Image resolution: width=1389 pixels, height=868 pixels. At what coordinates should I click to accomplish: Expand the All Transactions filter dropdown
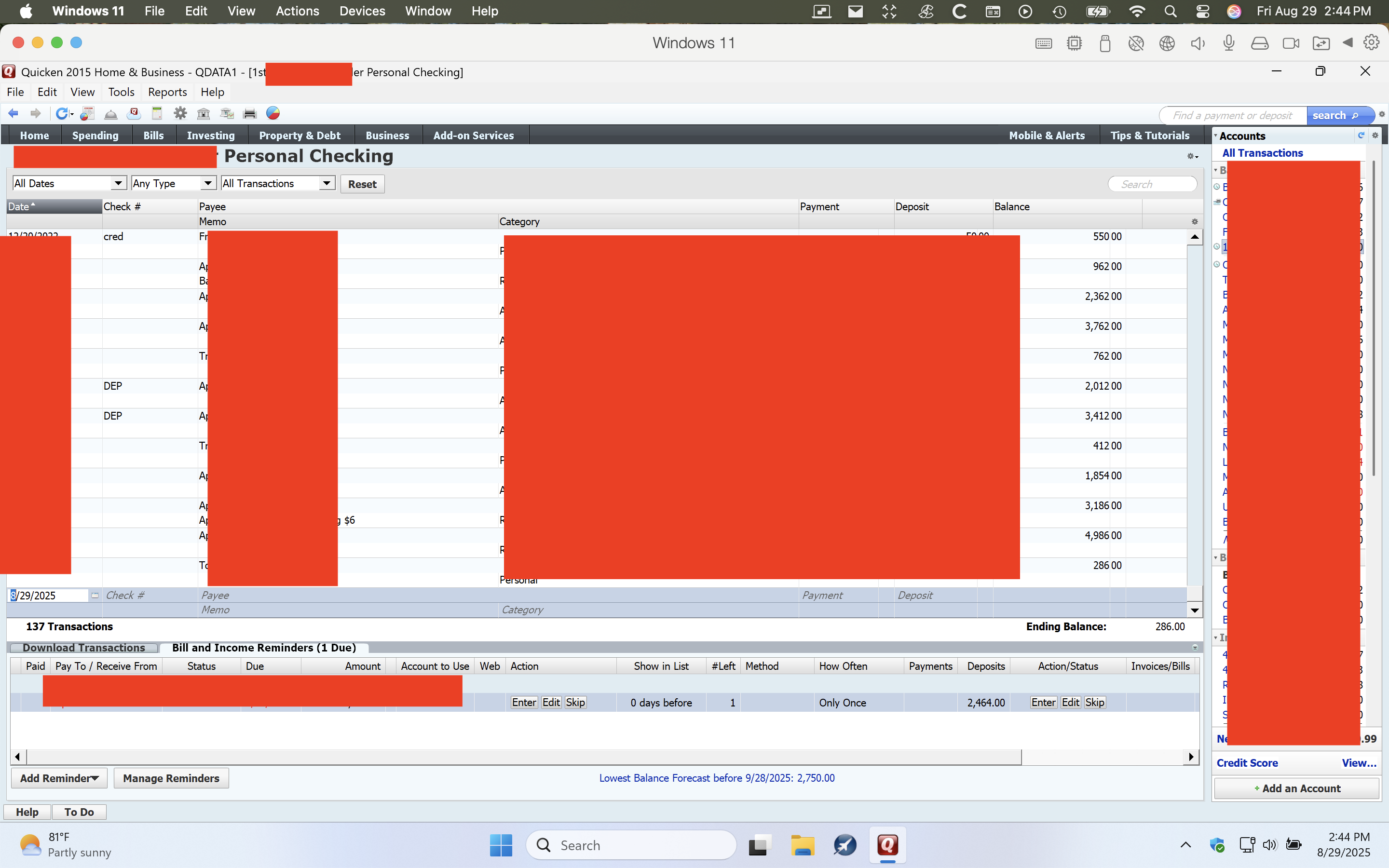[327, 183]
